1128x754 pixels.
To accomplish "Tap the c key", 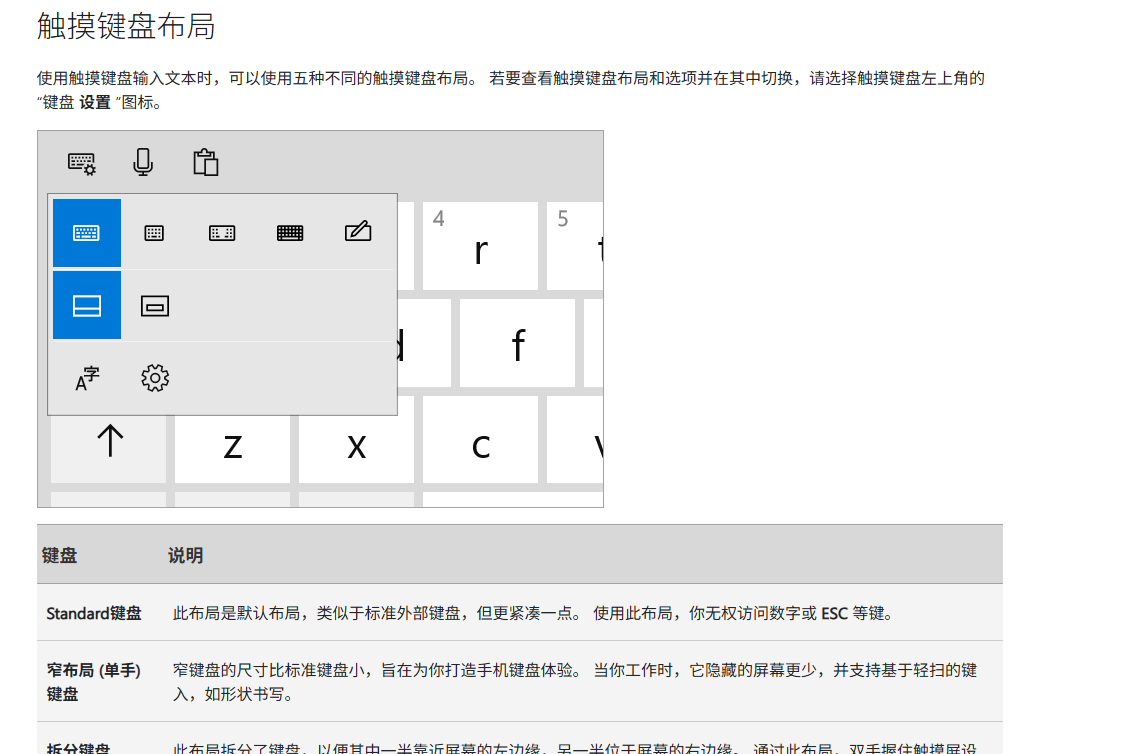I will 480,440.
